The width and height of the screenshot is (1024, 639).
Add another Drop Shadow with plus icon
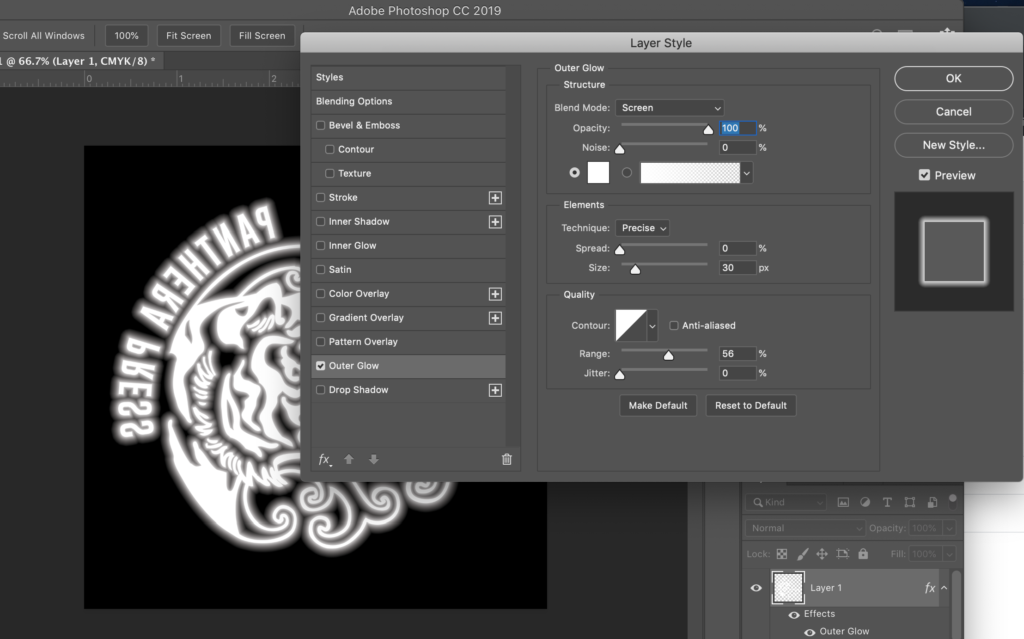pos(495,390)
